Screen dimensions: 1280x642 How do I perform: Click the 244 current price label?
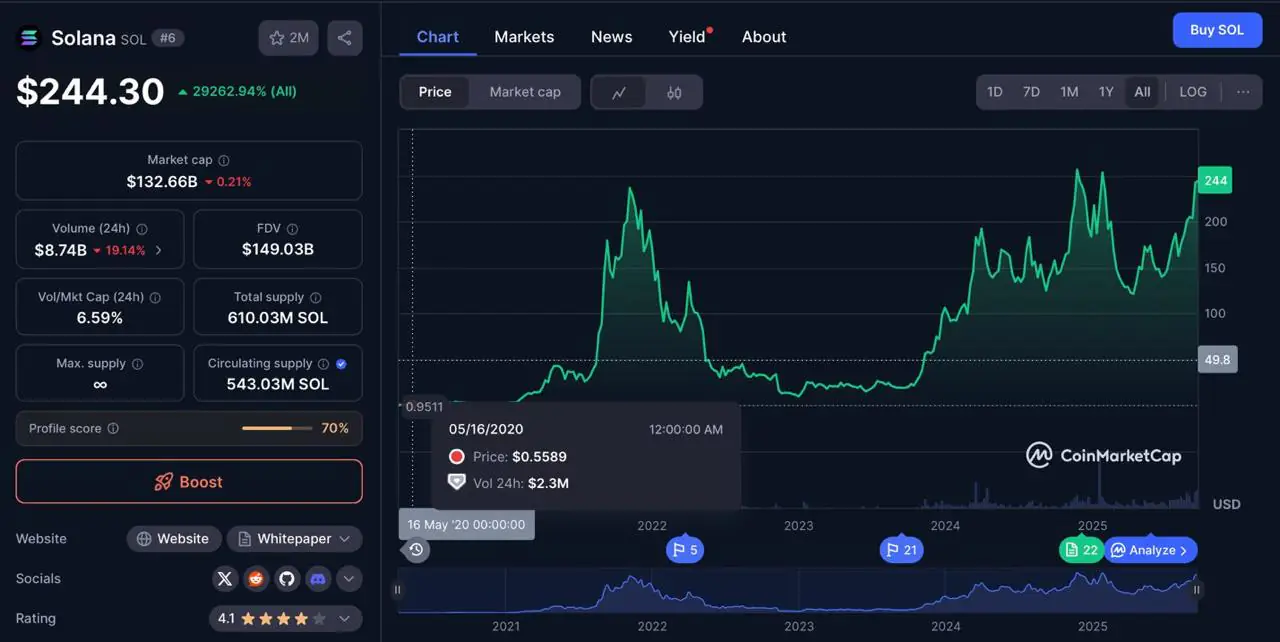coord(1215,180)
